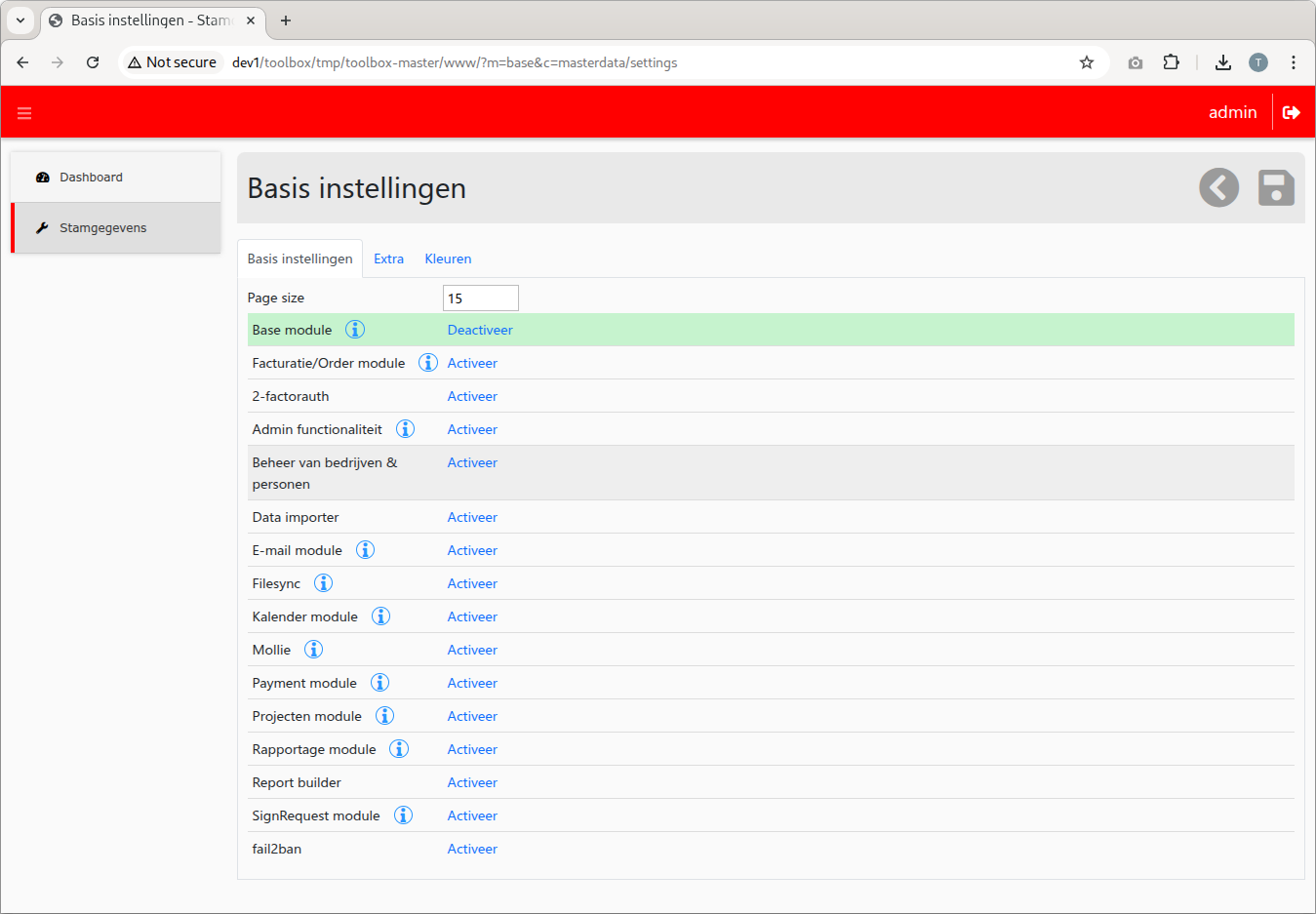
Task: Open the hamburger menu in red header
Action: click(x=24, y=113)
